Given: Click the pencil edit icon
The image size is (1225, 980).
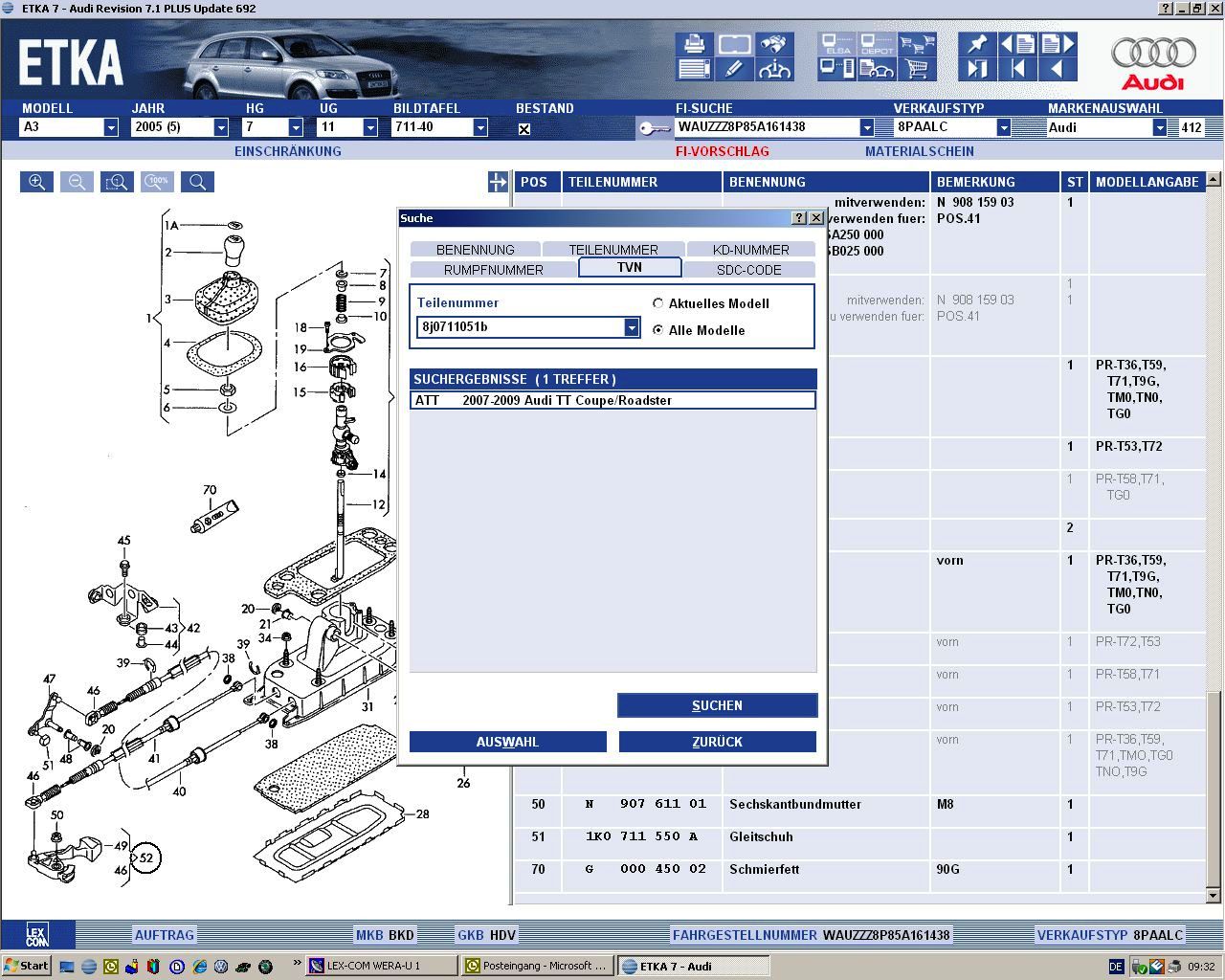Looking at the screenshot, I should pos(735,69).
